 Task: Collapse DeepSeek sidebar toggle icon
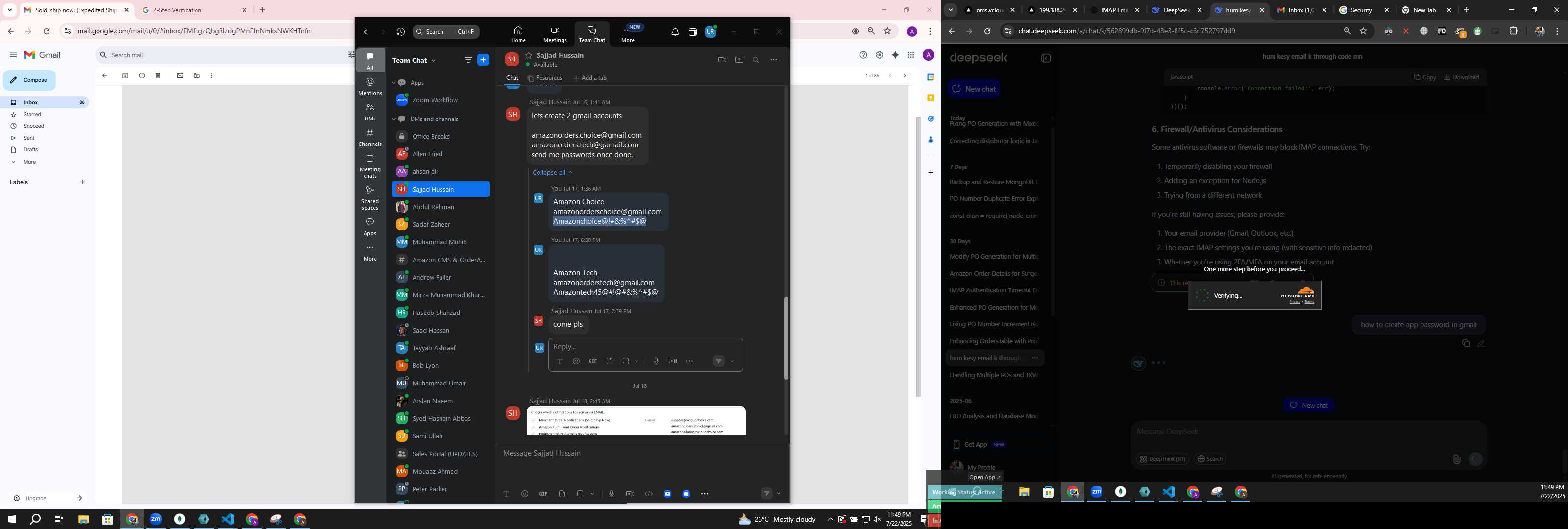(x=1046, y=58)
